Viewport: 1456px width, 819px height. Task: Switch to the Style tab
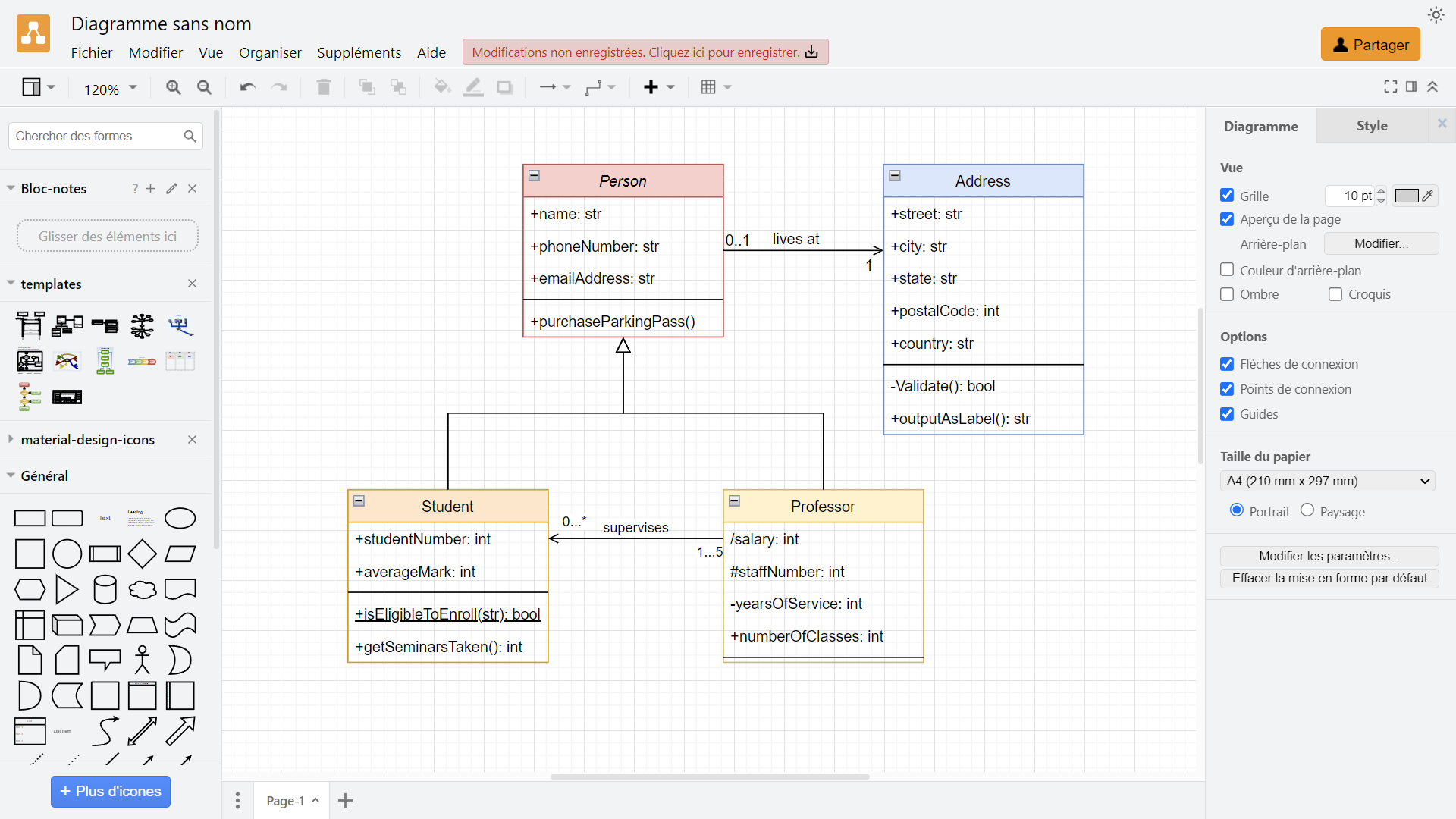(x=1372, y=126)
